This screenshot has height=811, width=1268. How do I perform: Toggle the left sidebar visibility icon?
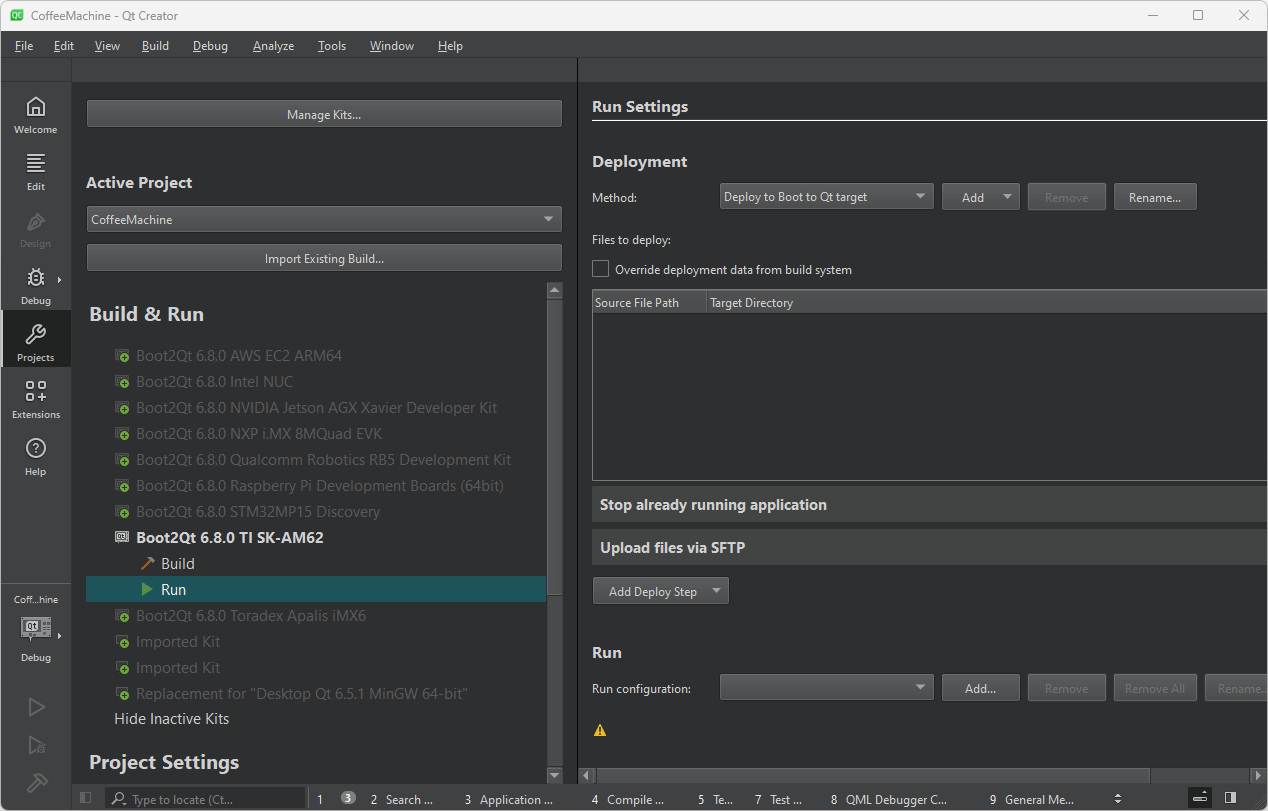(x=86, y=798)
